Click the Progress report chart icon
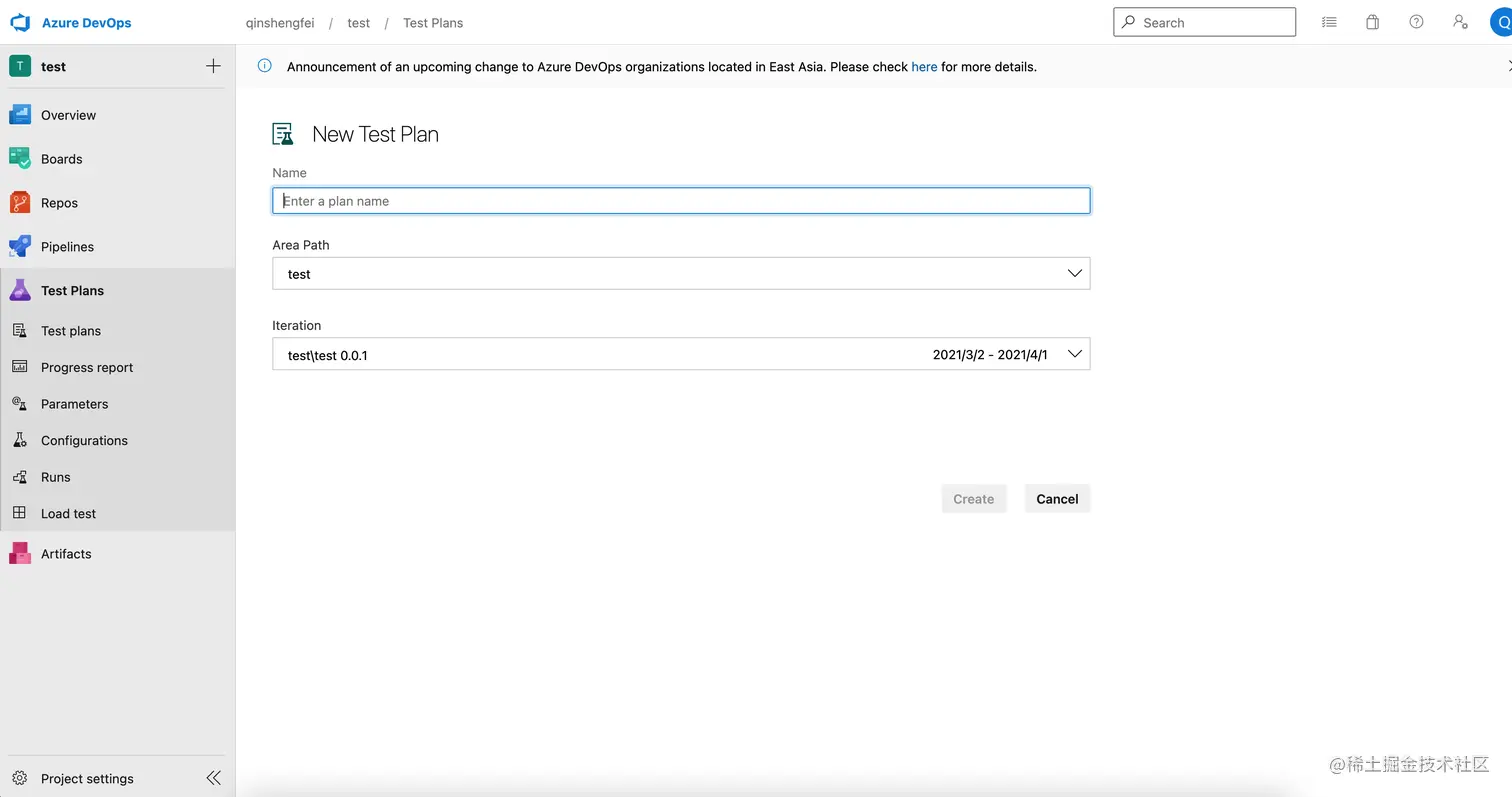 pyautogui.click(x=19, y=367)
